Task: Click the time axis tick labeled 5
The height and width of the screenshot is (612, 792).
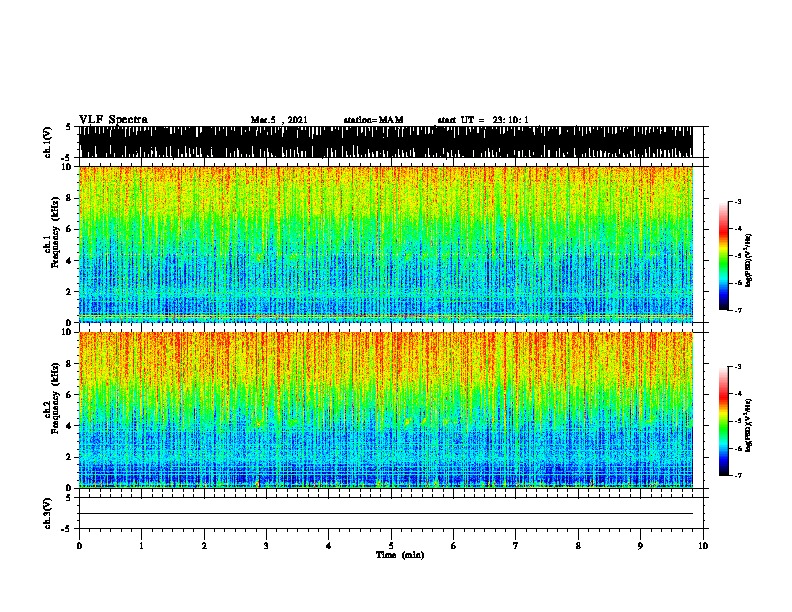Action: [x=391, y=545]
